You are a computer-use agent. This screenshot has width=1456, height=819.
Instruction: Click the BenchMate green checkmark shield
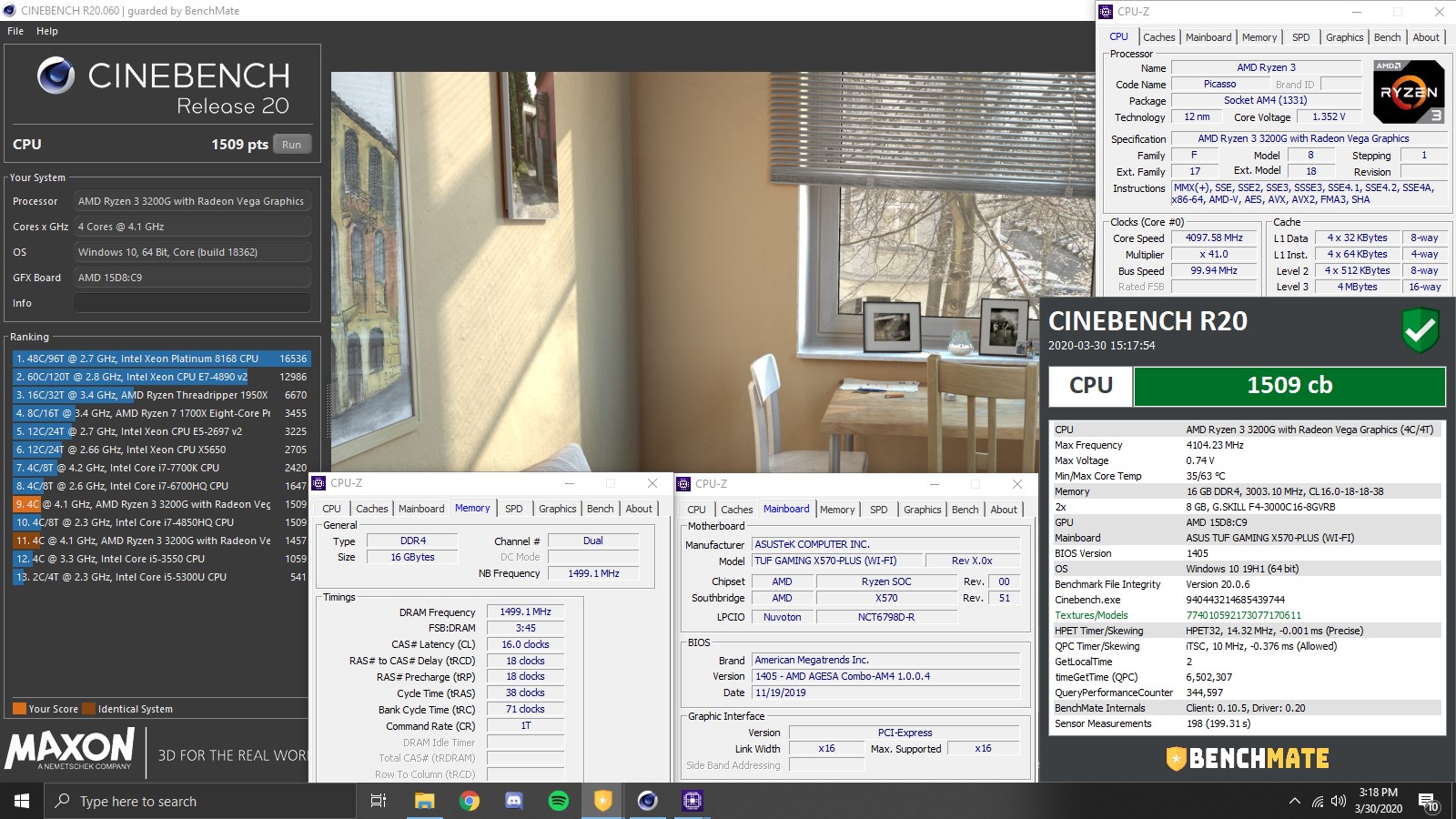point(1420,330)
